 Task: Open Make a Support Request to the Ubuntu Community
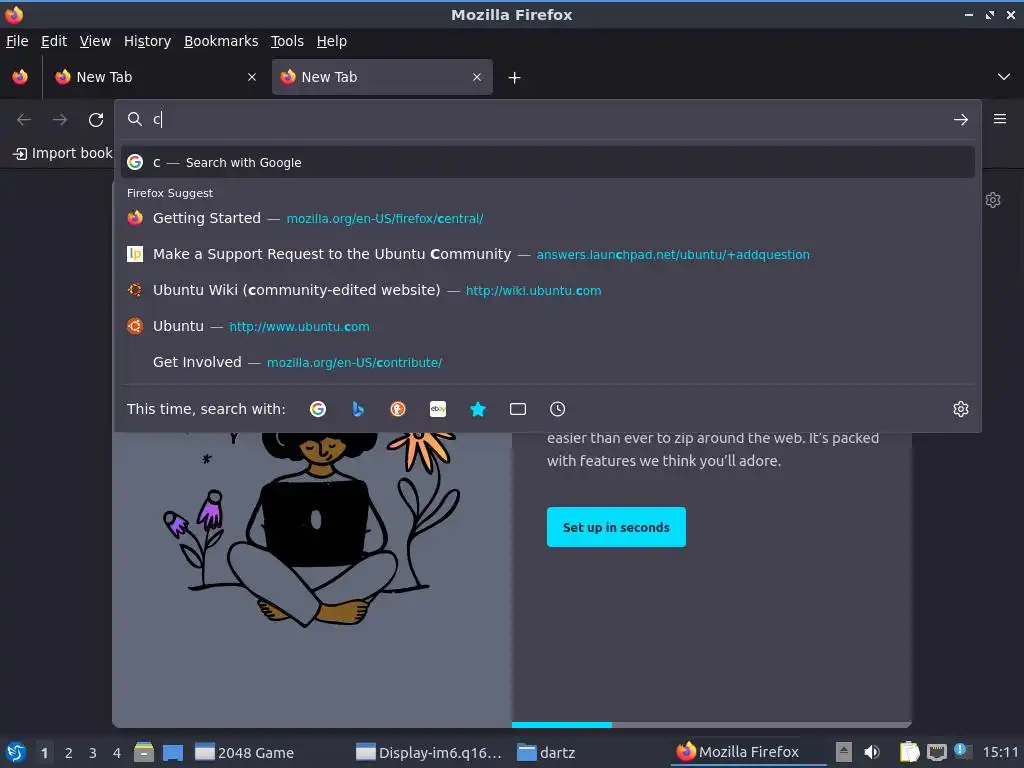coord(548,254)
